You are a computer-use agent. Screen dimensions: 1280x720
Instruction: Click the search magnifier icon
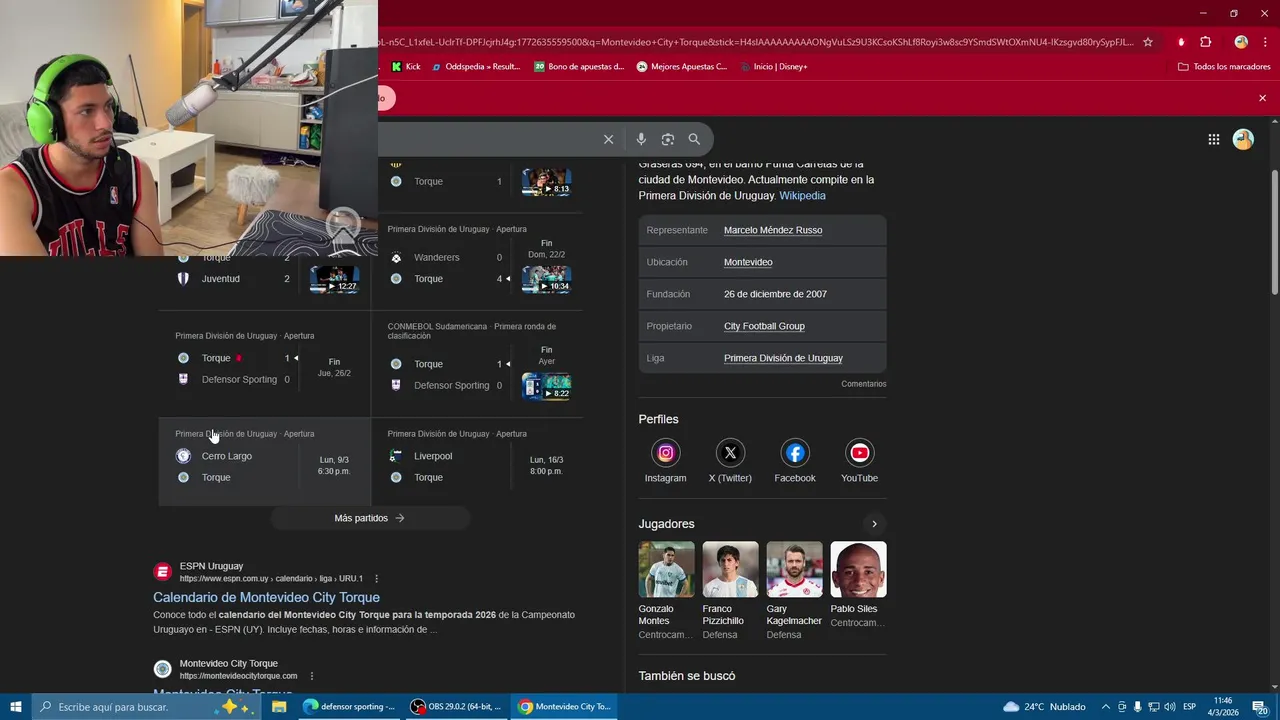point(694,139)
